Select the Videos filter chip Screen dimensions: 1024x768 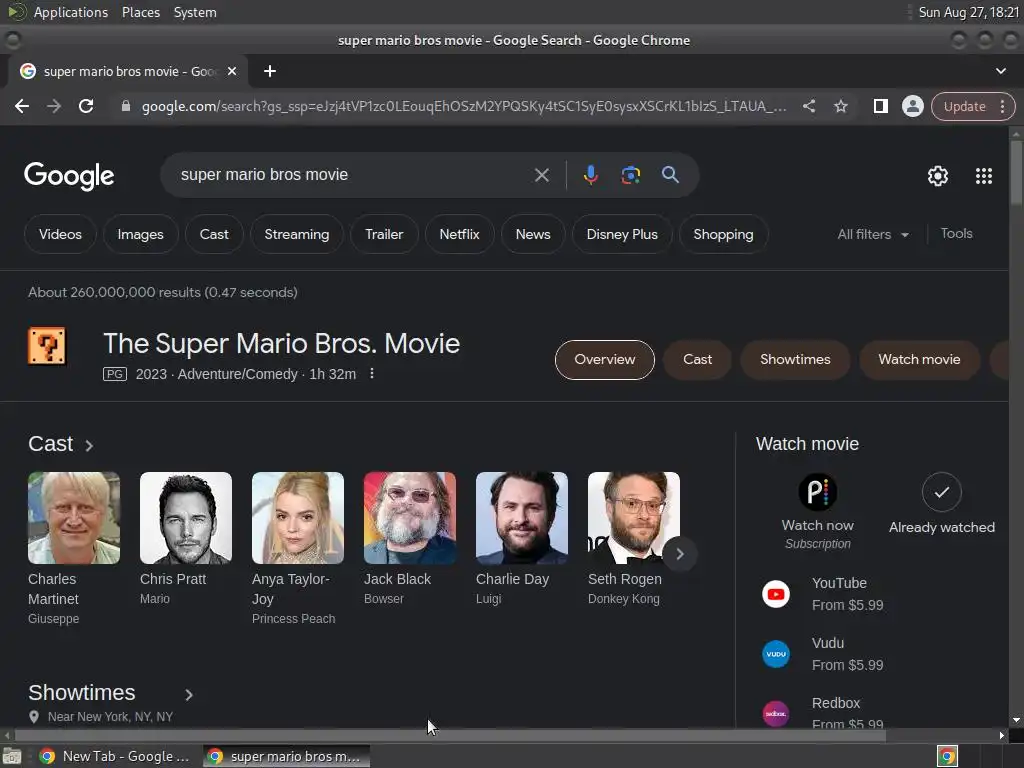click(x=60, y=234)
